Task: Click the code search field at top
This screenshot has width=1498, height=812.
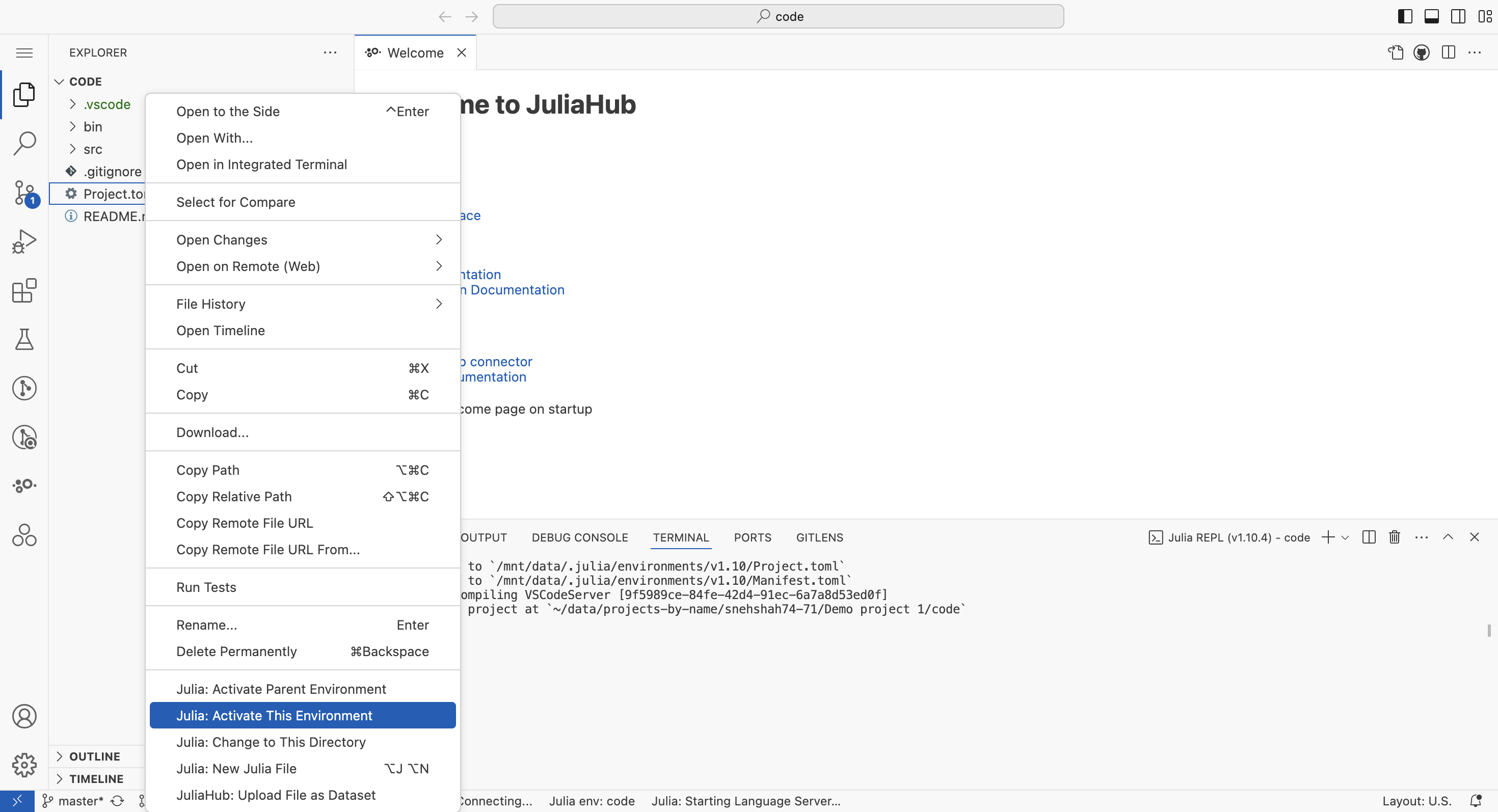Action: pyautogui.click(x=778, y=16)
